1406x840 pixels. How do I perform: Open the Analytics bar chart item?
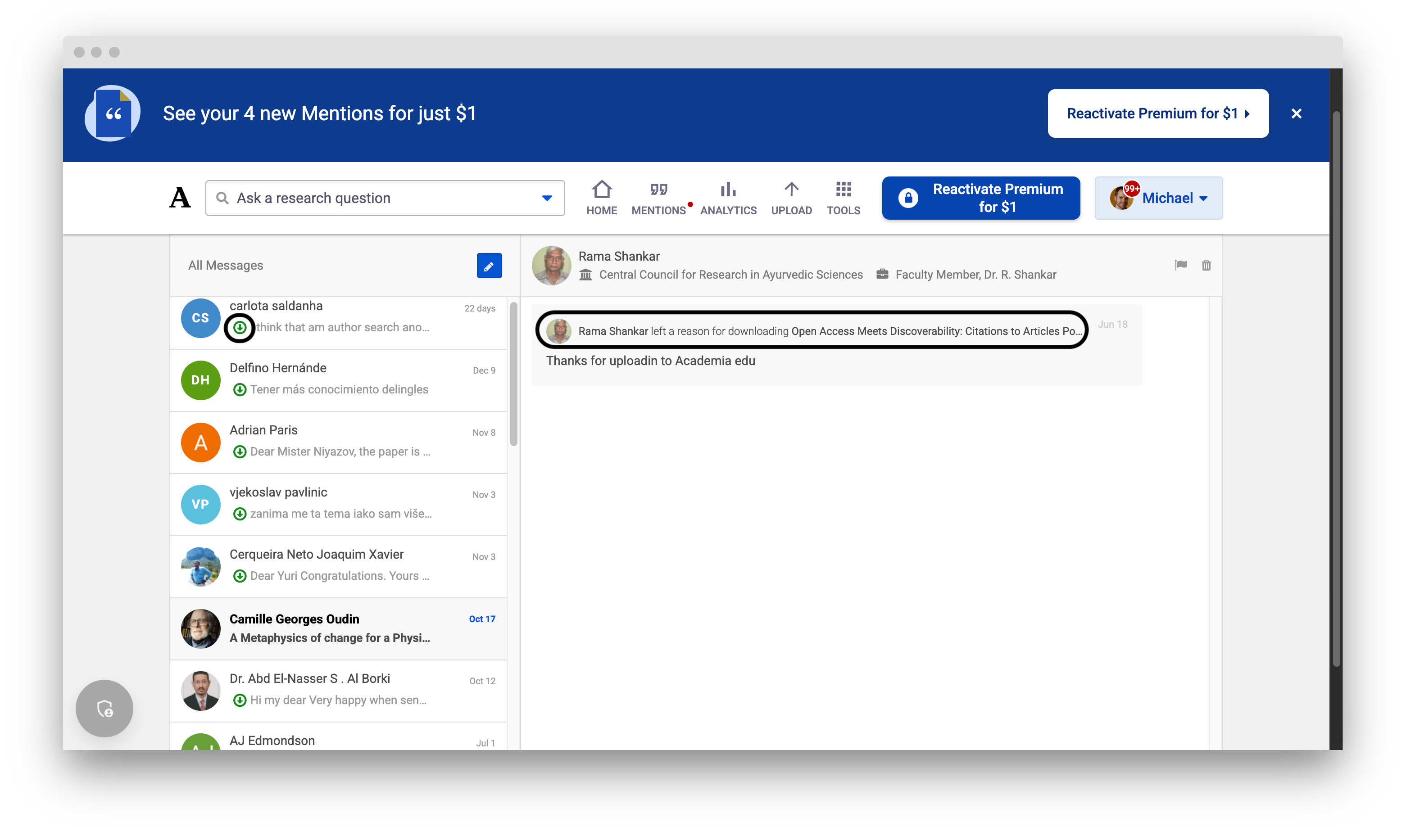point(728,198)
